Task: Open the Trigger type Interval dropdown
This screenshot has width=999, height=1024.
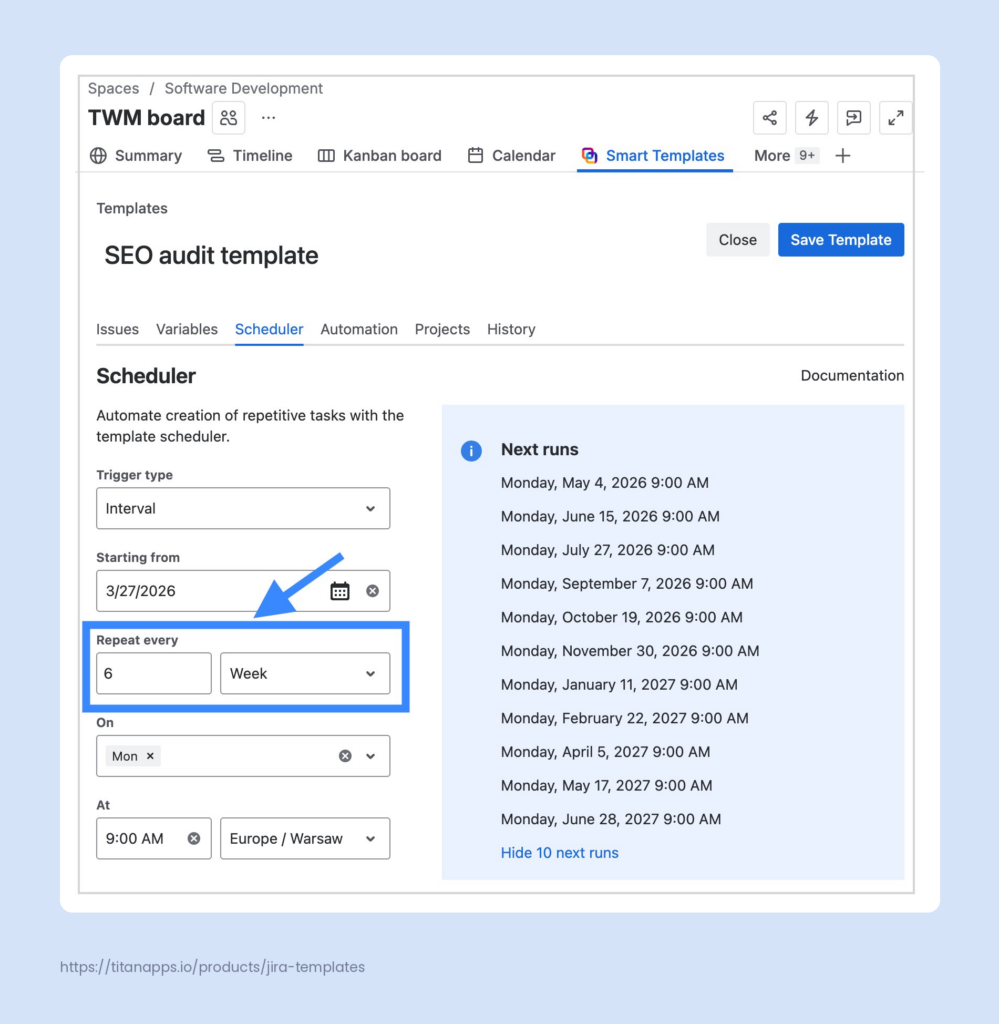Action: (243, 508)
